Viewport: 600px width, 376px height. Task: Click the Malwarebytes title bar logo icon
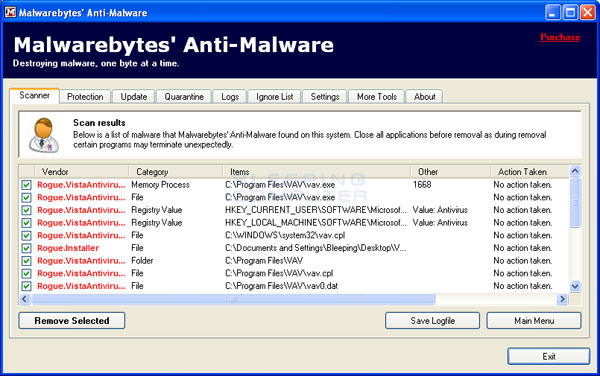pyautogui.click(x=10, y=12)
